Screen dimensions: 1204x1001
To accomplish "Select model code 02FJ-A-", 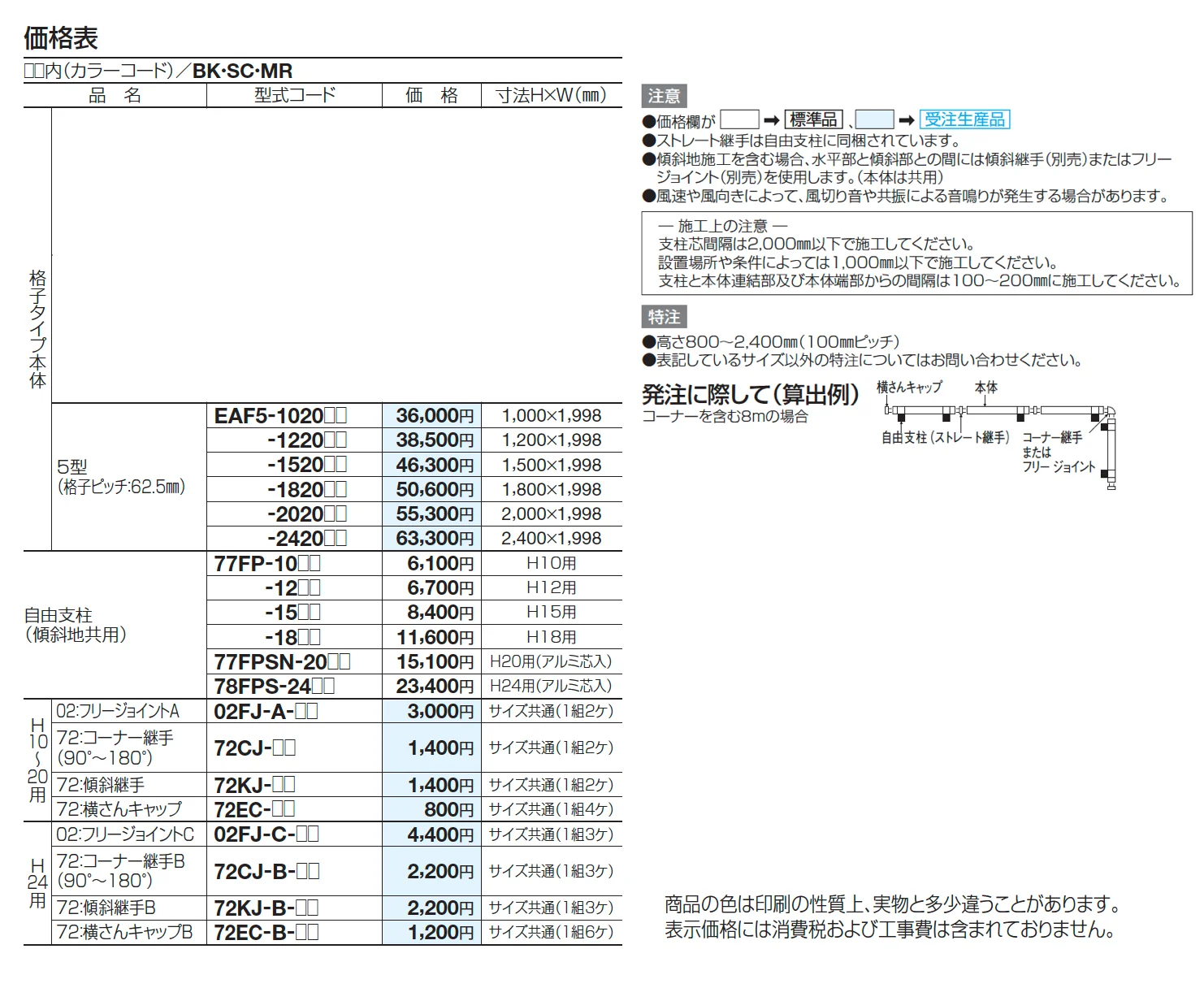I will click(266, 712).
